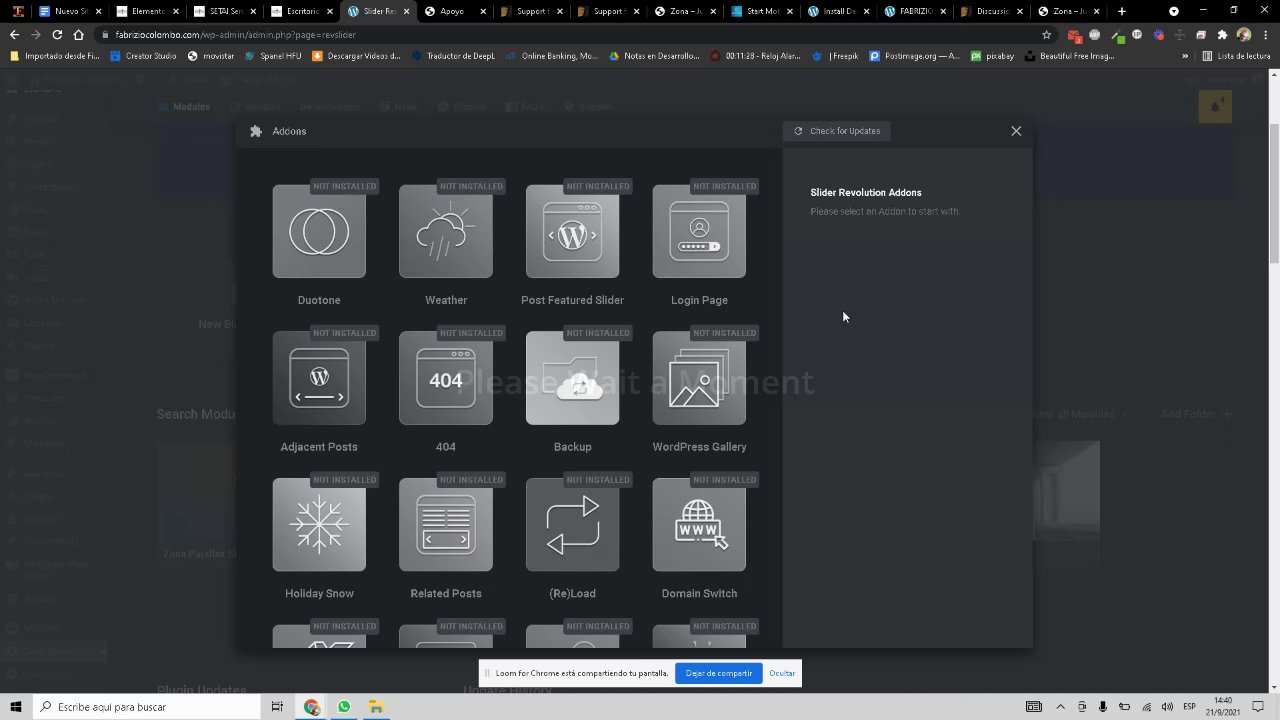Image resolution: width=1280 pixels, height=720 pixels.
Task: Click the Slider Revolution Addons heading
Action: (x=866, y=192)
